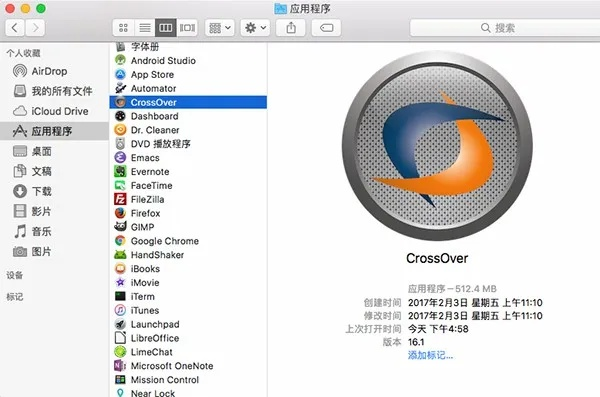Open iCloud Drive in the sidebar
This screenshot has width=600, height=397.
pos(54,111)
